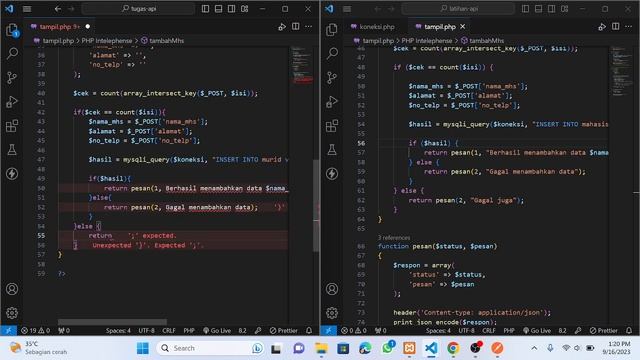Click Prettier in left status bar
This screenshot has width=640, height=360.
point(284,331)
